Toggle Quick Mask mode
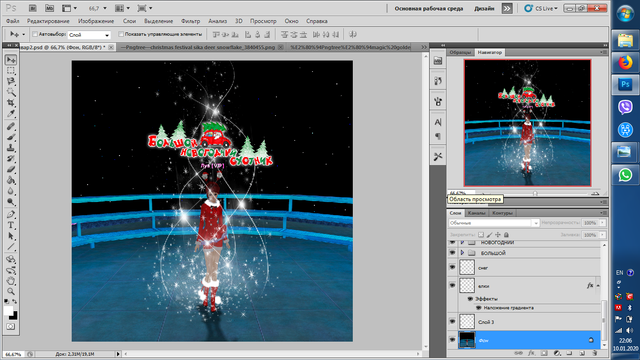This screenshot has height=360, width=640. pyautogui.click(x=11, y=327)
